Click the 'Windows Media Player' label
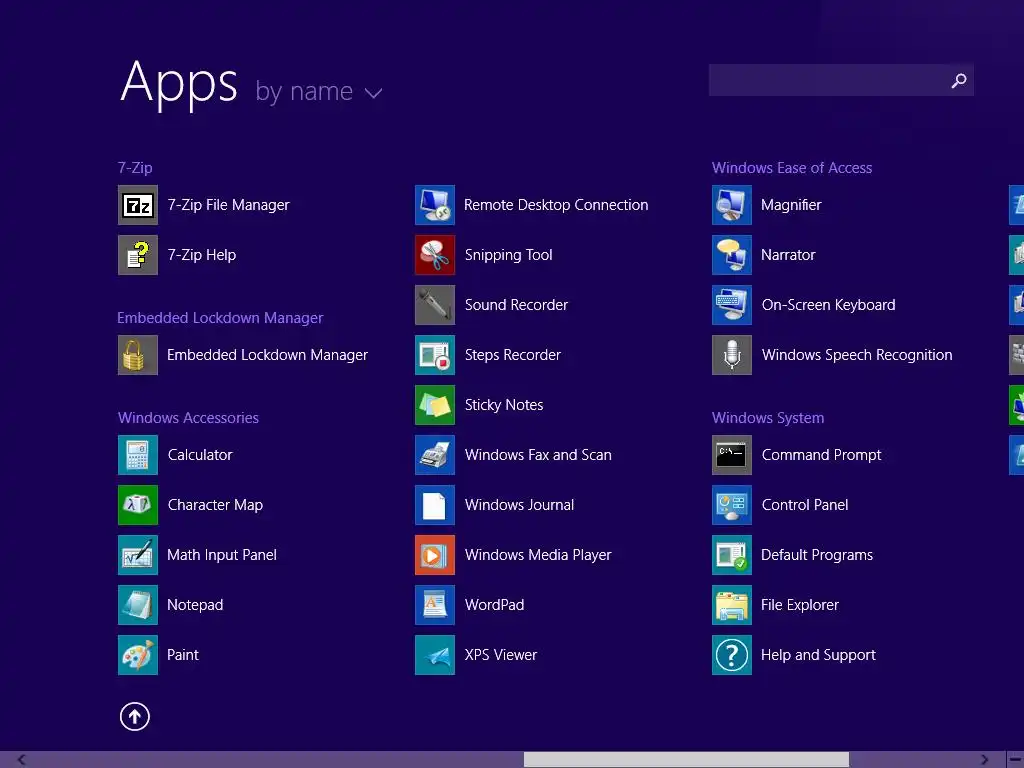 pos(538,554)
